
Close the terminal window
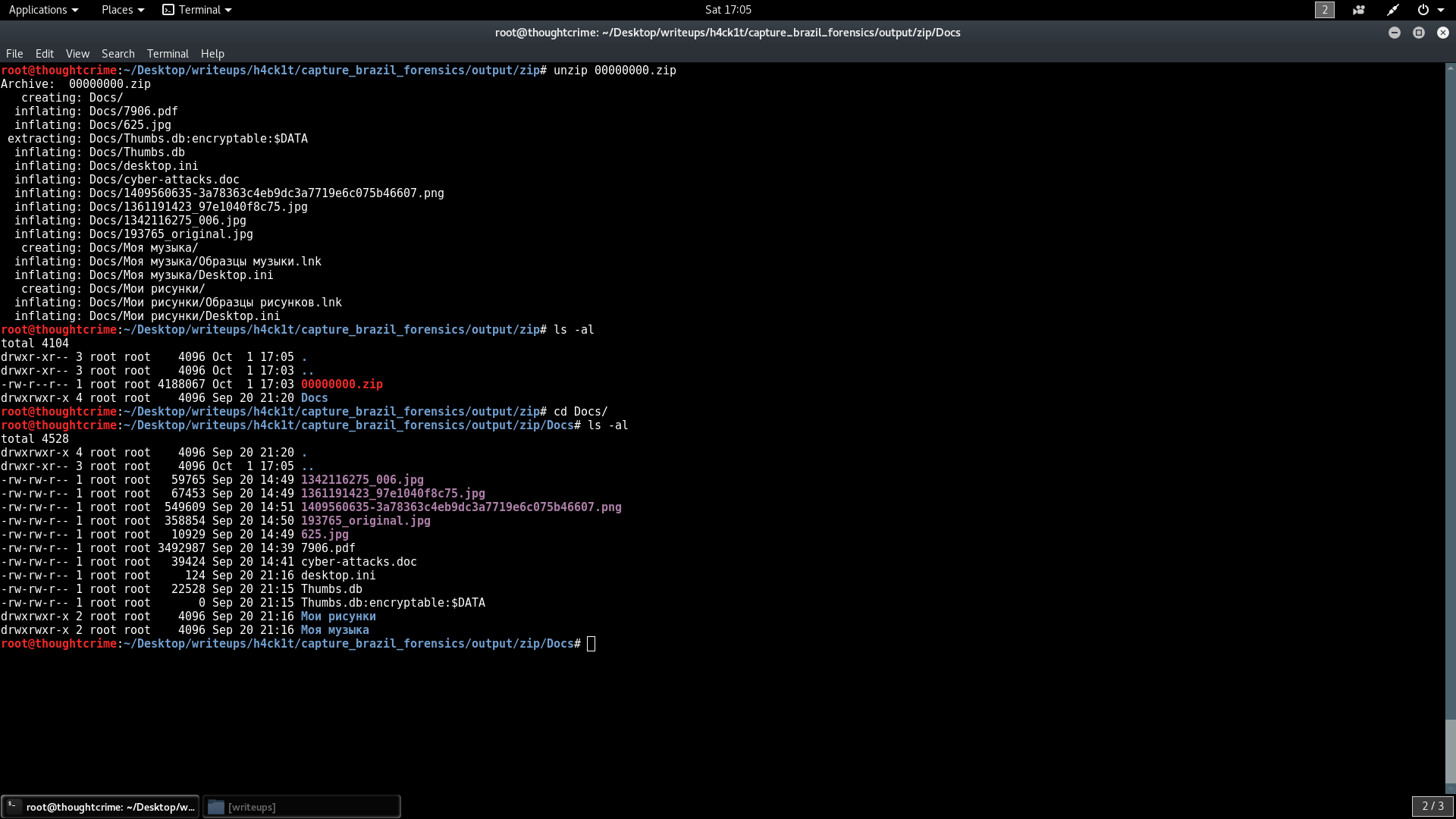tap(1442, 33)
